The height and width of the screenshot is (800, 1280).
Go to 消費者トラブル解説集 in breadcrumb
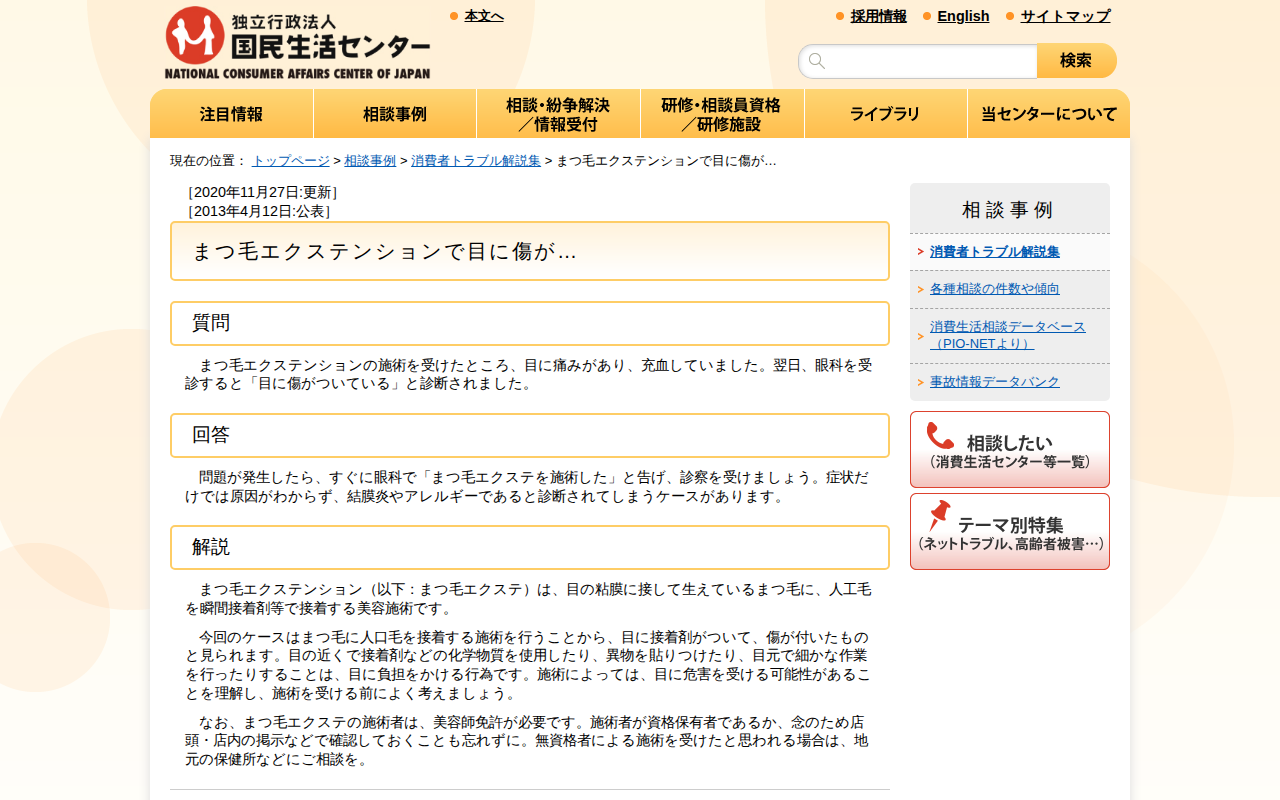(x=476, y=161)
